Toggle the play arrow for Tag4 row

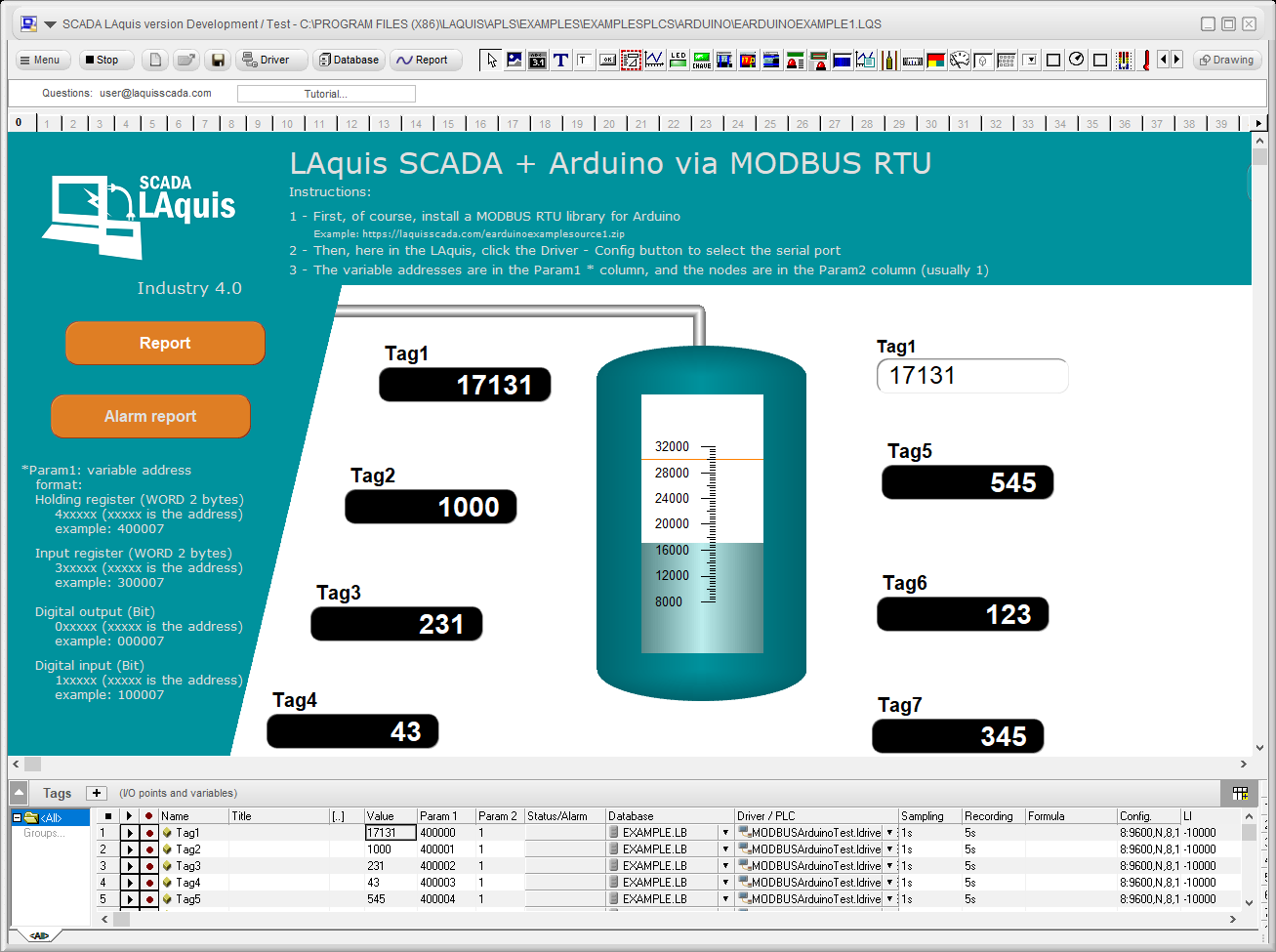(x=130, y=883)
